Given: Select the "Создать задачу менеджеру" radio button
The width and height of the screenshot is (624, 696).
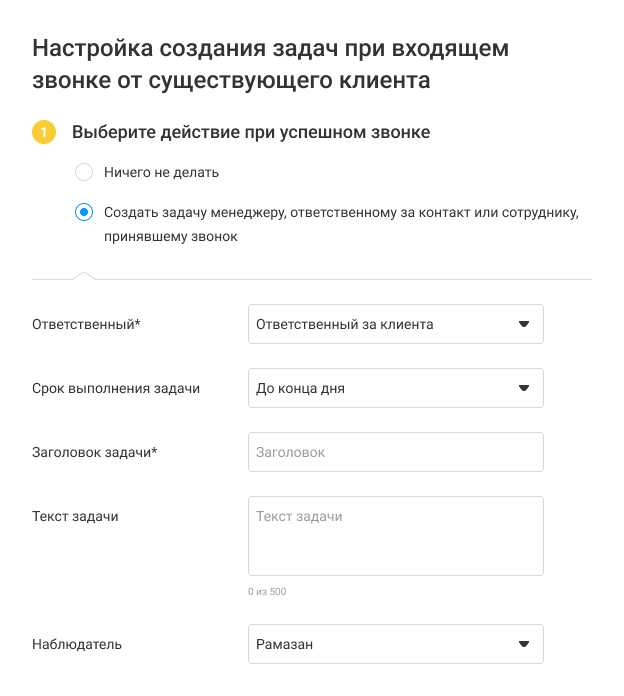Looking at the screenshot, I should [84, 212].
